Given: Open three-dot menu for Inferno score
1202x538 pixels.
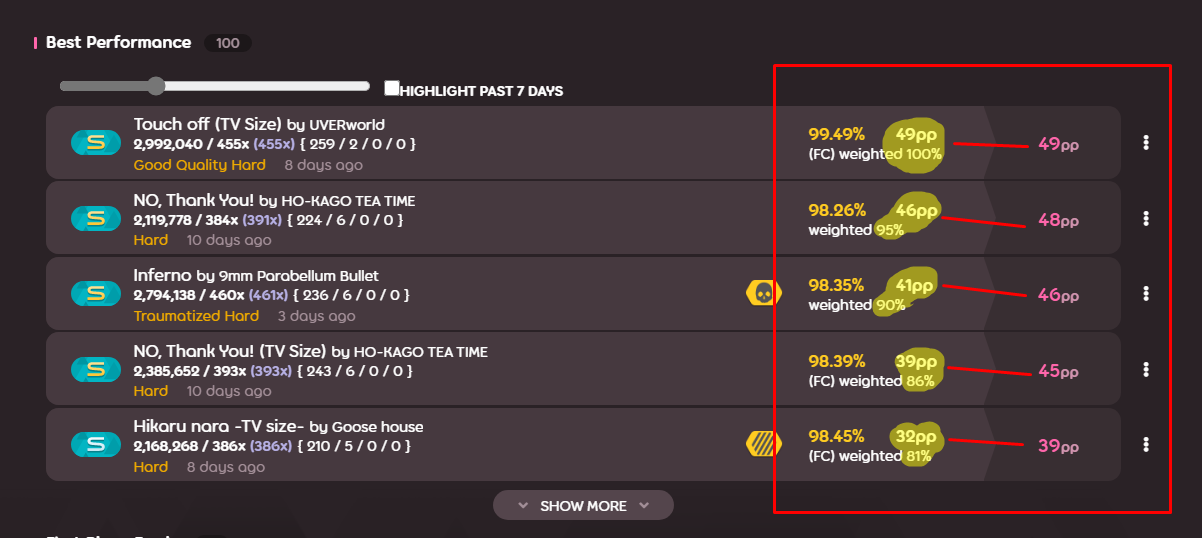Looking at the screenshot, I should [x=1146, y=294].
